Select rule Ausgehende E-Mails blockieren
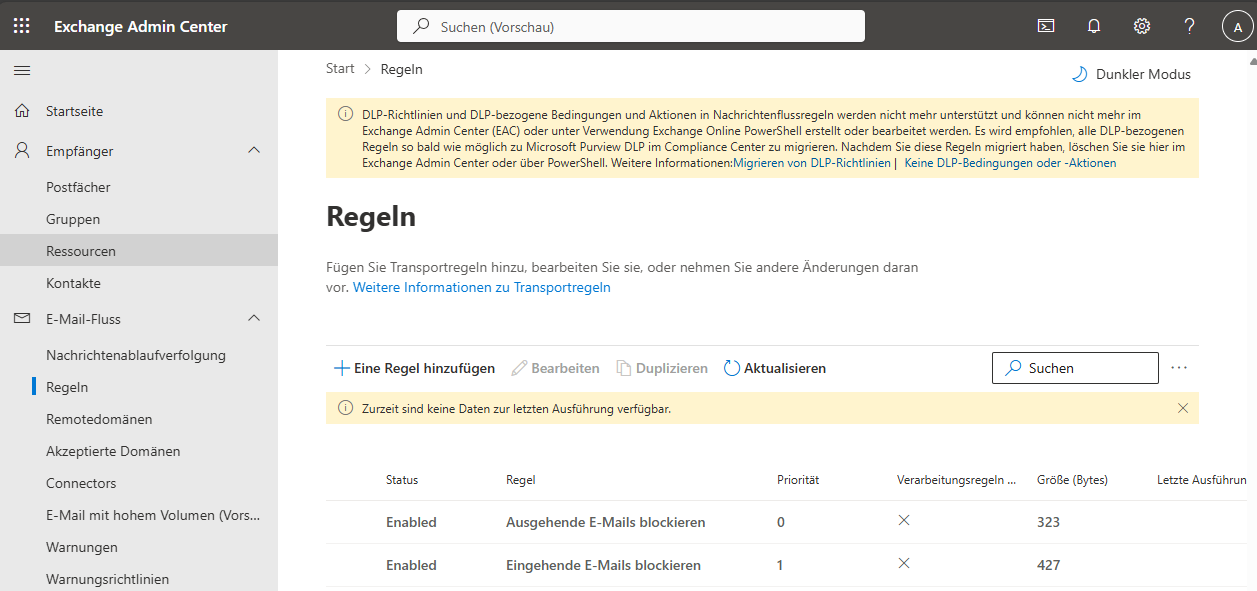The width and height of the screenshot is (1257, 591). point(605,522)
